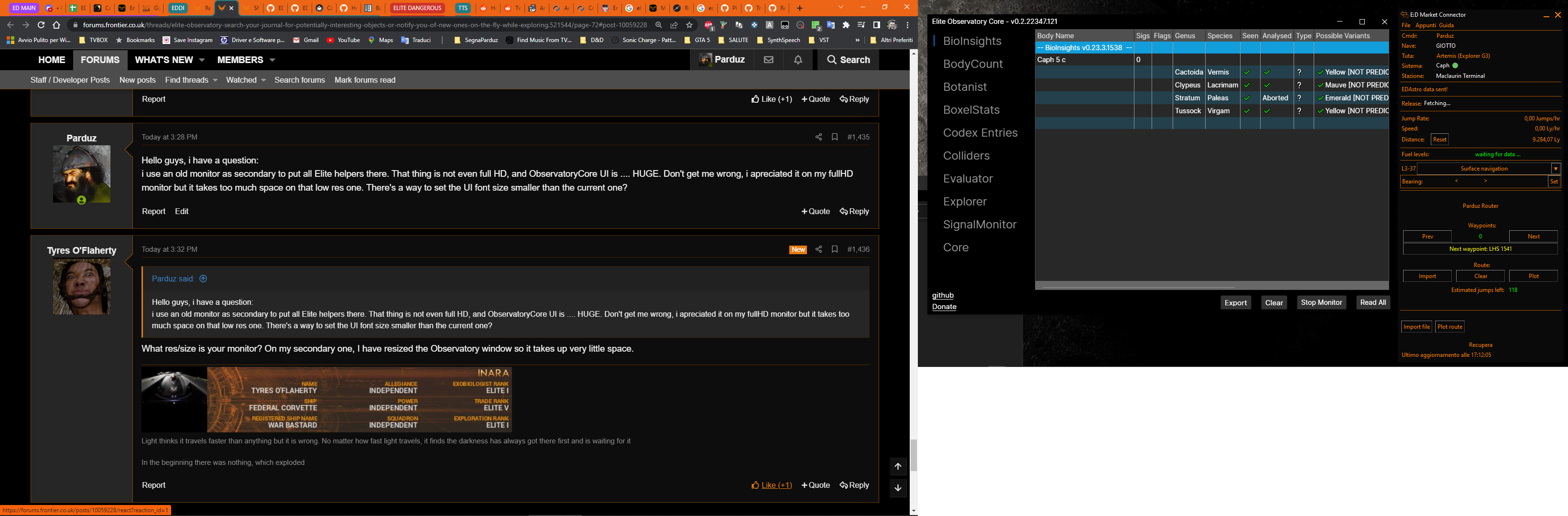The width and height of the screenshot is (1568, 516).
Task: Open Gmail bookmark in bookmarks bar
Action: pos(305,40)
